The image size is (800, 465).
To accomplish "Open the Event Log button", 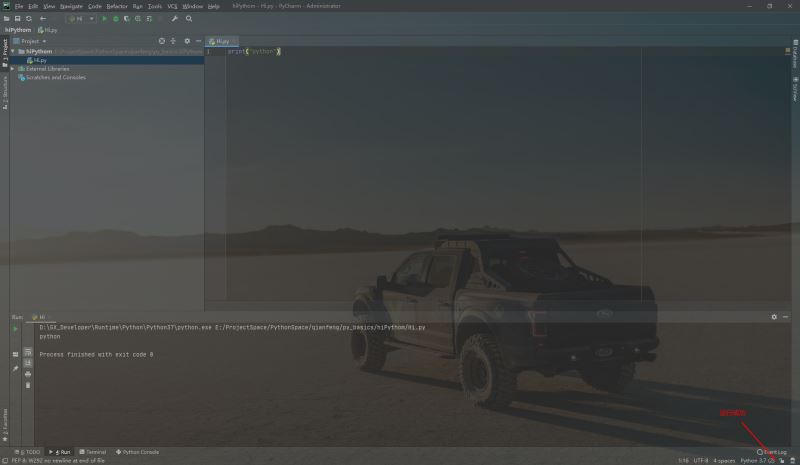I will coord(772,452).
